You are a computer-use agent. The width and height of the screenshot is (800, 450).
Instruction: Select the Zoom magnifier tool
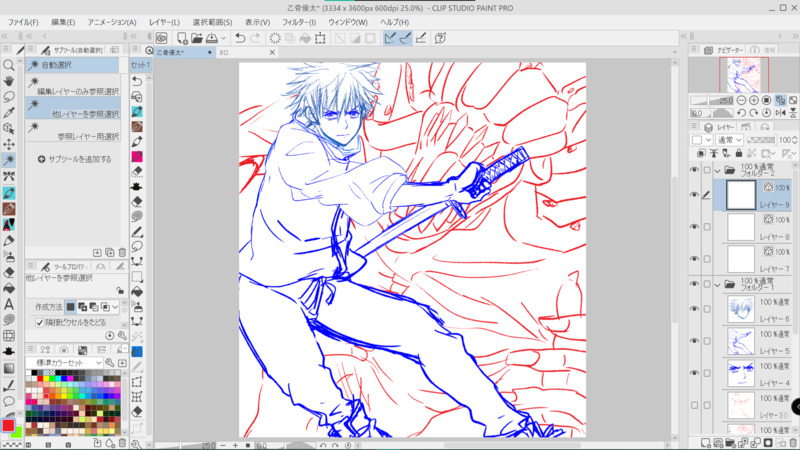pyautogui.click(x=9, y=65)
